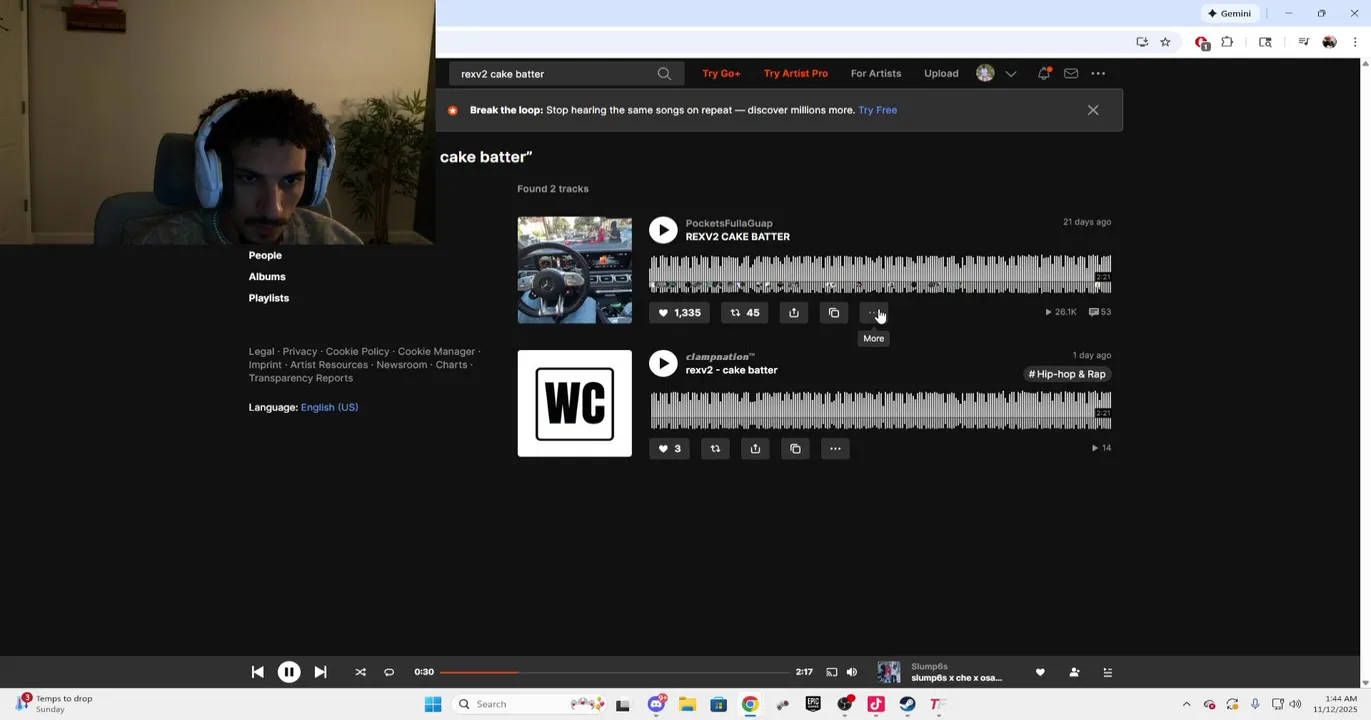This screenshot has height=720, width=1371.
Task: Bookmark this page with the star icon
Action: click(1165, 42)
